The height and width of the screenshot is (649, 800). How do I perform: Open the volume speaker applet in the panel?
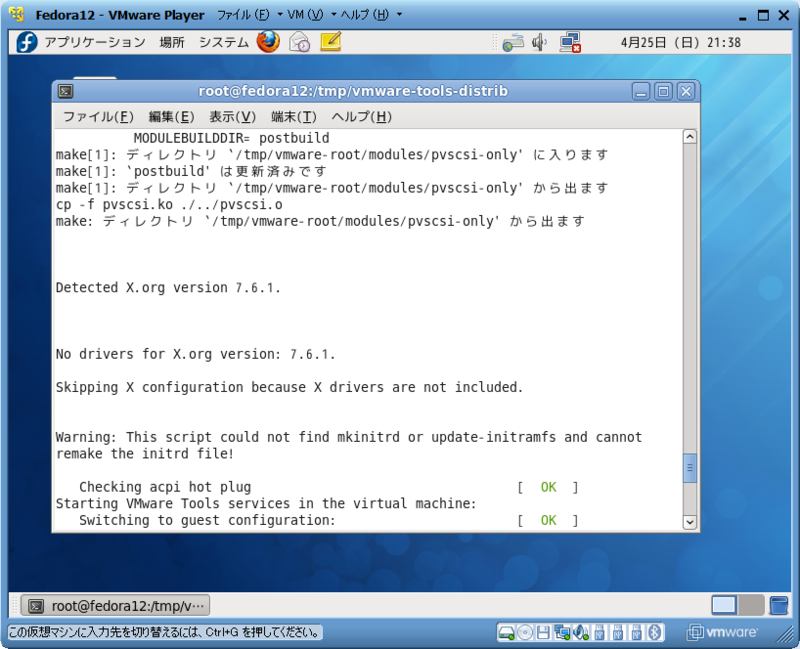(538, 42)
